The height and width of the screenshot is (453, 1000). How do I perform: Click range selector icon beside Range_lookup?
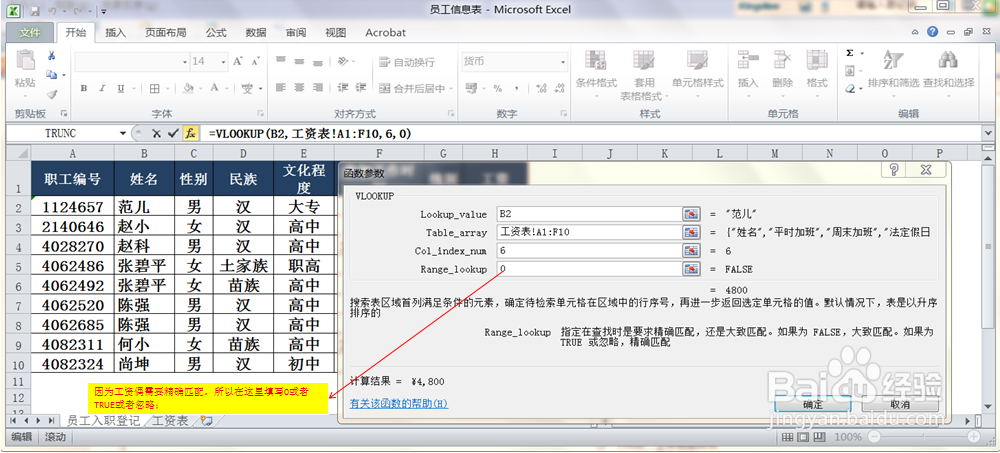(690, 269)
